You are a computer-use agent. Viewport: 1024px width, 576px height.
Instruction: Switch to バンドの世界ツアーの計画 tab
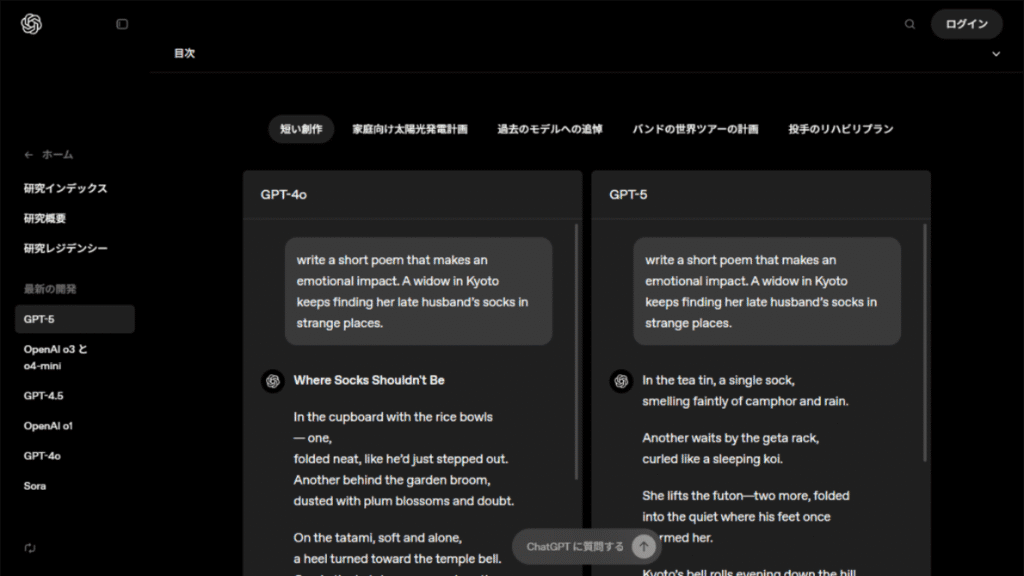[695, 129]
